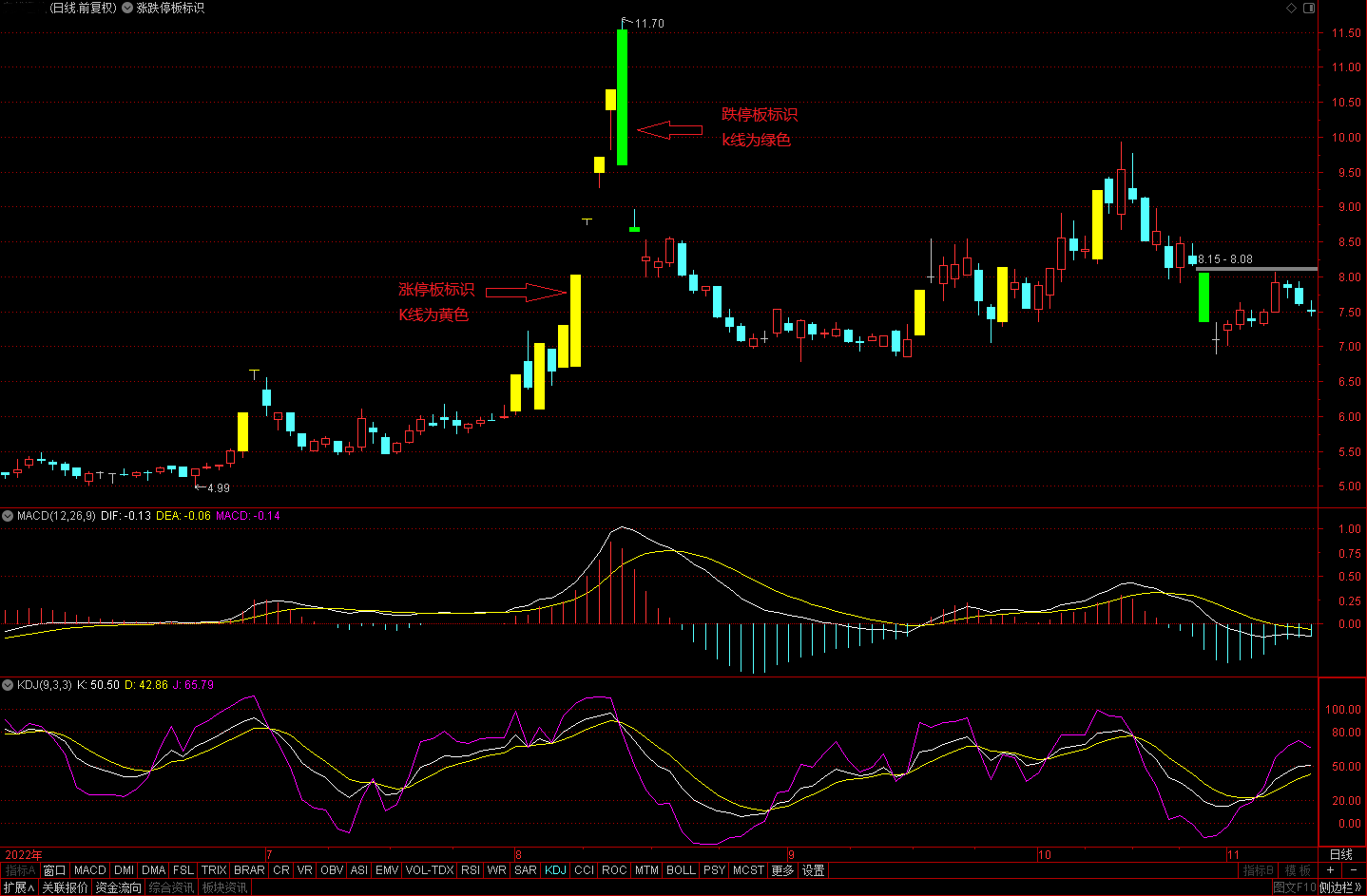This screenshot has width=1367, height=896.
Task: Expand the KDJ panel options circle
Action: point(8,685)
